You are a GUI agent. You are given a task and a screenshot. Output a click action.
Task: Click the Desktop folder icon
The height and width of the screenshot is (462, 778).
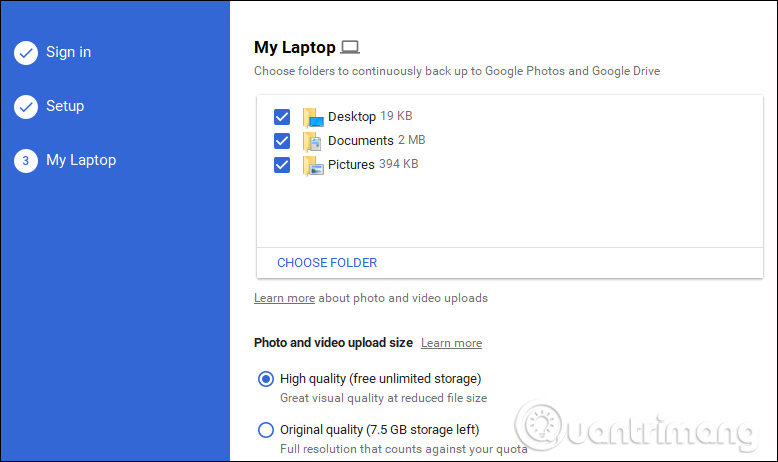(313, 117)
